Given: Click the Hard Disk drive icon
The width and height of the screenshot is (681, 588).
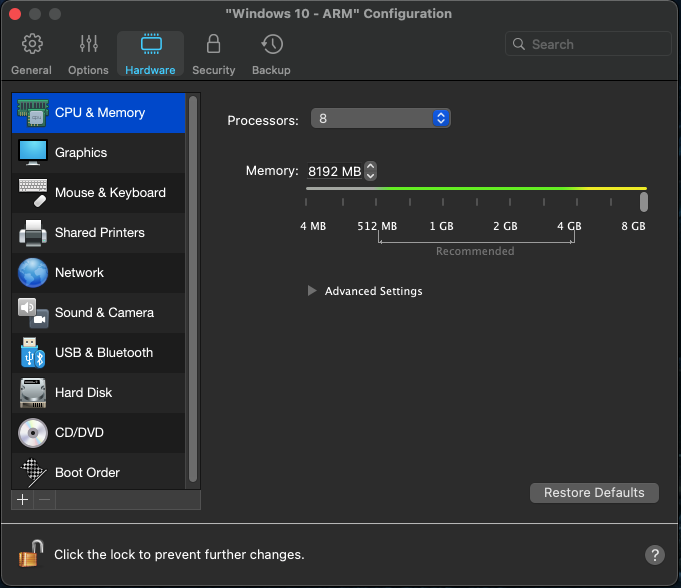Looking at the screenshot, I should pos(33,393).
